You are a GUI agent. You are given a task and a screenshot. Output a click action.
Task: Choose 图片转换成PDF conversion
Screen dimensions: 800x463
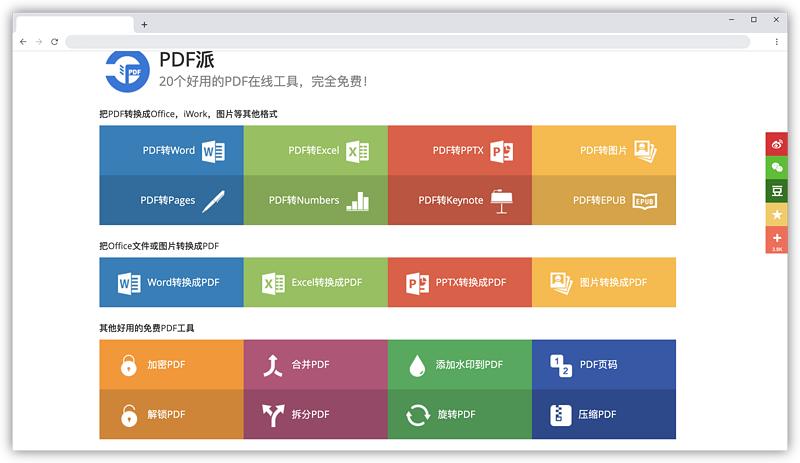point(604,282)
